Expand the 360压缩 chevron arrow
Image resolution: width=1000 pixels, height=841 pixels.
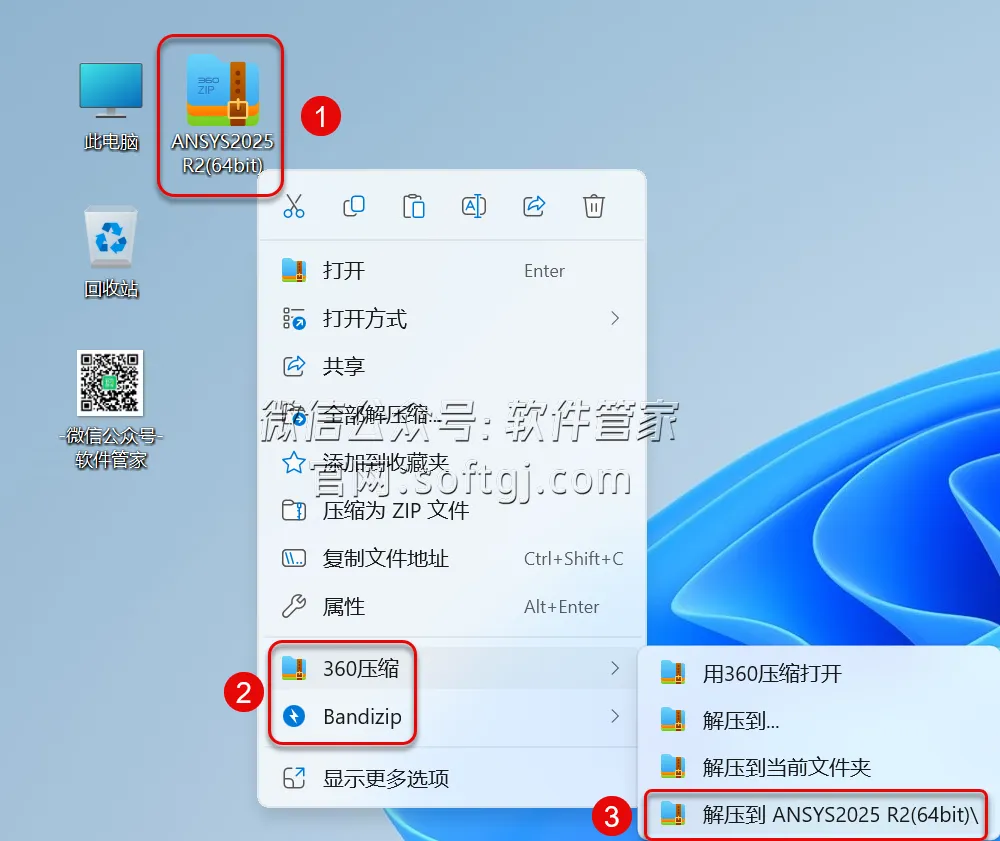click(x=615, y=668)
